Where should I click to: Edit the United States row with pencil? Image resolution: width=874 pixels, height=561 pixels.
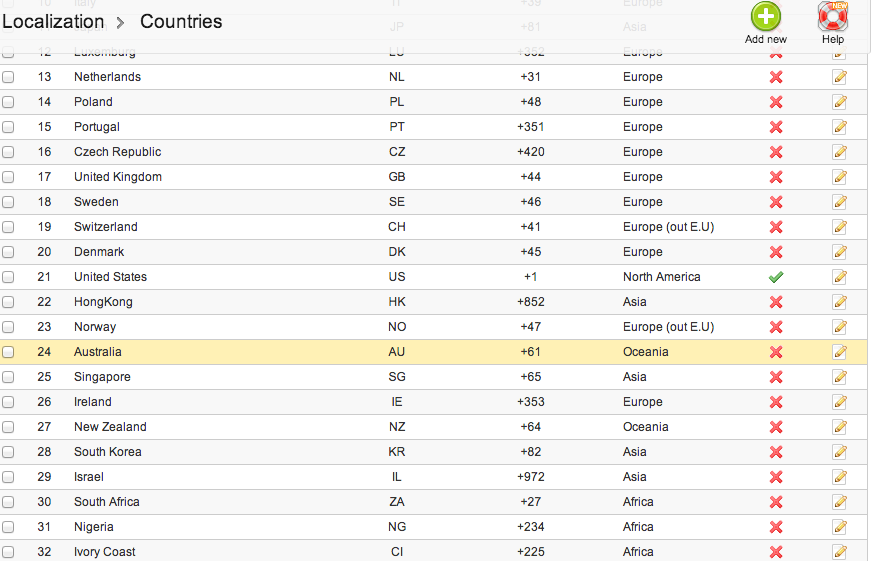(x=839, y=277)
